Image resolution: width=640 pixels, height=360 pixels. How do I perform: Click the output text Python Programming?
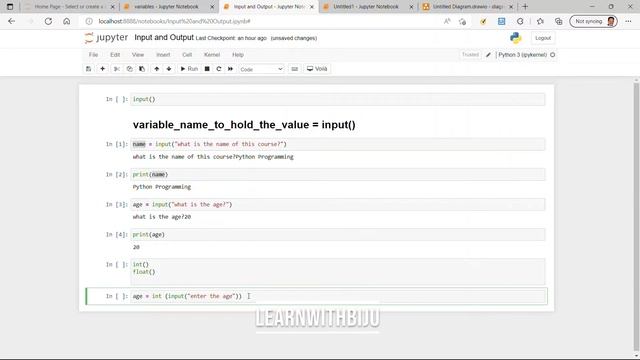pos(162,187)
